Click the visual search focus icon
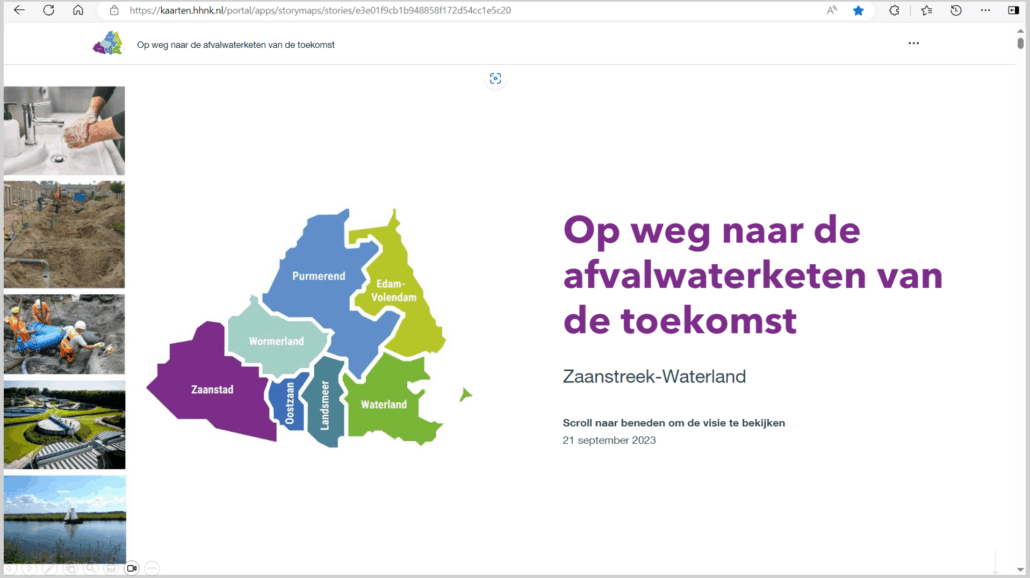This screenshot has height=578, width=1030. click(495, 79)
